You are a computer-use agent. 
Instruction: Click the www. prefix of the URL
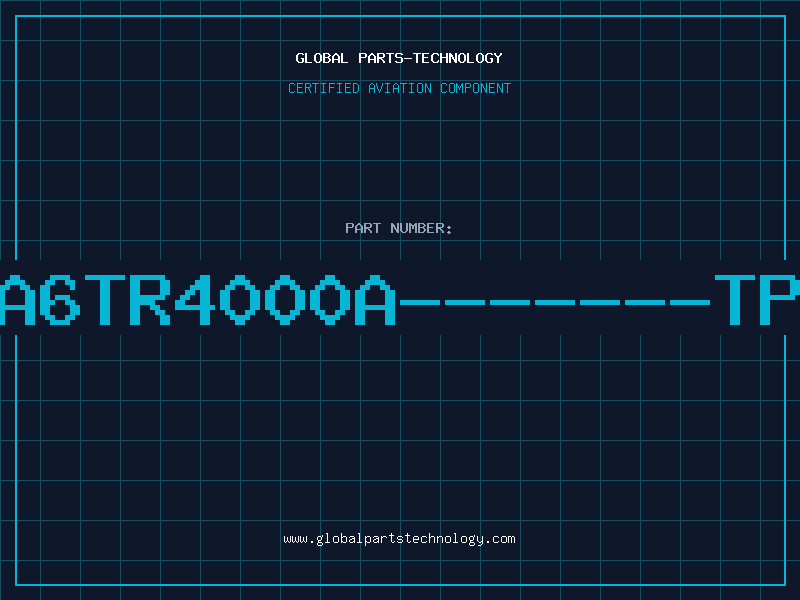click(299, 539)
